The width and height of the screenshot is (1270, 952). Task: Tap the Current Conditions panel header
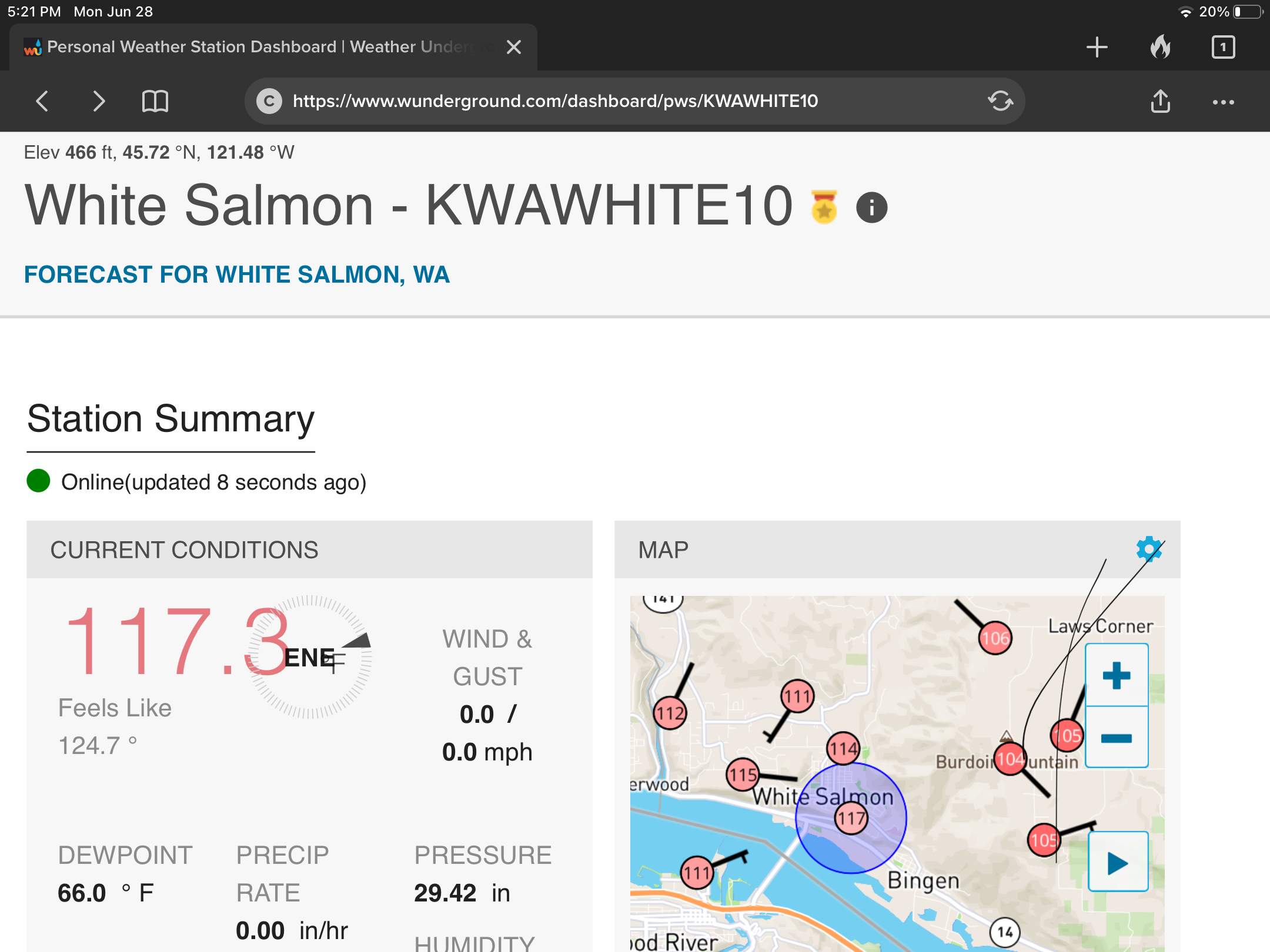(x=309, y=549)
